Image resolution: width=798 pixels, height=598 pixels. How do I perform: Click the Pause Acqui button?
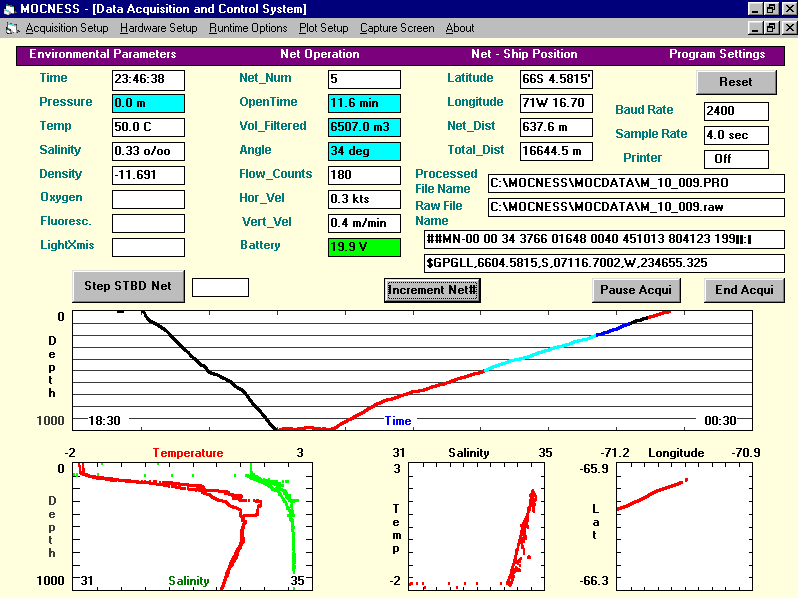pyautogui.click(x=636, y=290)
